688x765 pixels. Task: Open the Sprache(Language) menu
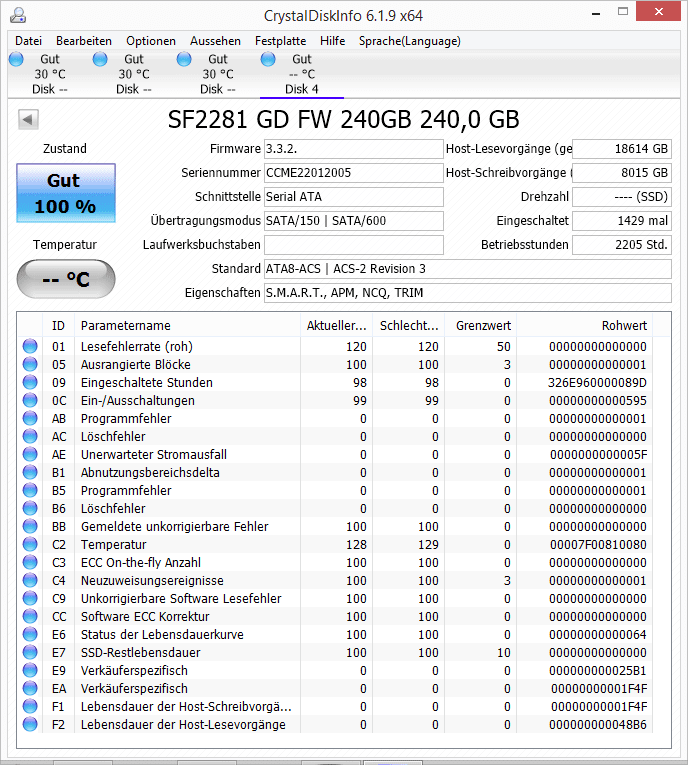pyautogui.click(x=410, y=41)
